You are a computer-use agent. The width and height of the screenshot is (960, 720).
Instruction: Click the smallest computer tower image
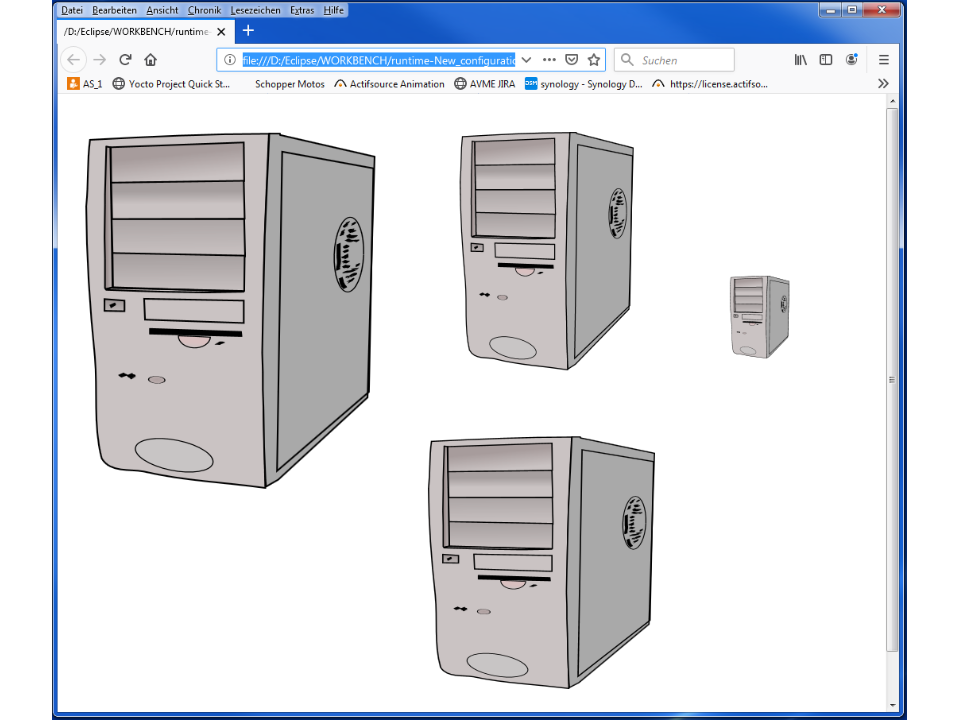pyautogui.click(x=760, y=316)
